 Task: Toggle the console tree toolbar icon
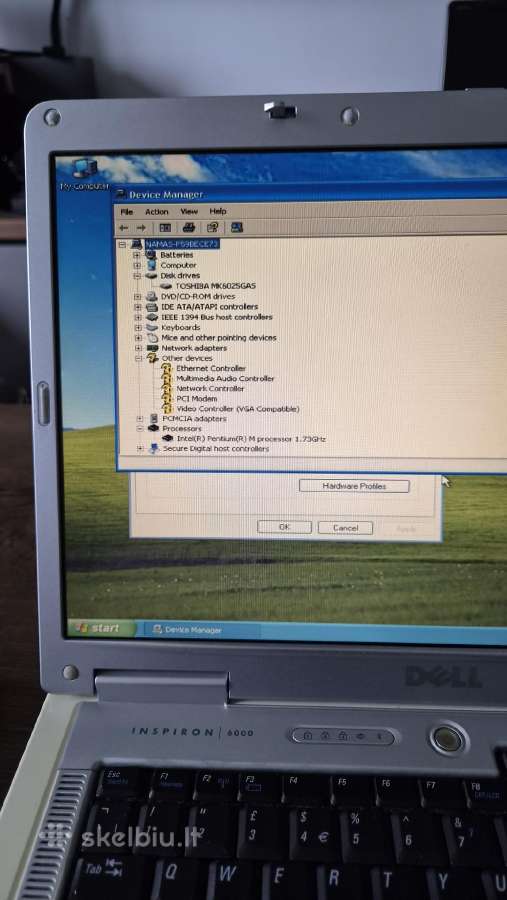165,227
